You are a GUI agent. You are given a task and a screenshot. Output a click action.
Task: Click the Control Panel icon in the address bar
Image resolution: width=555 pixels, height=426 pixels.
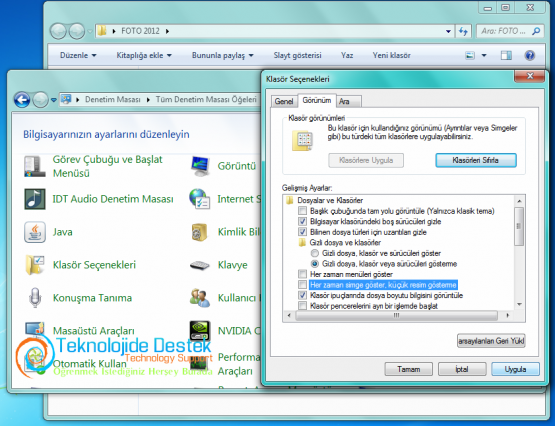click(x=66, y=99)
